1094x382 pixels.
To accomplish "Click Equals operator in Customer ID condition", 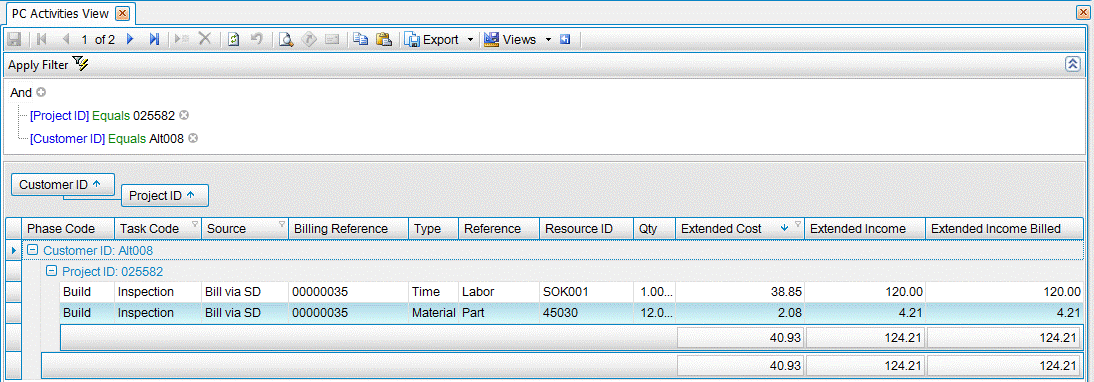I will click(127, 139).
